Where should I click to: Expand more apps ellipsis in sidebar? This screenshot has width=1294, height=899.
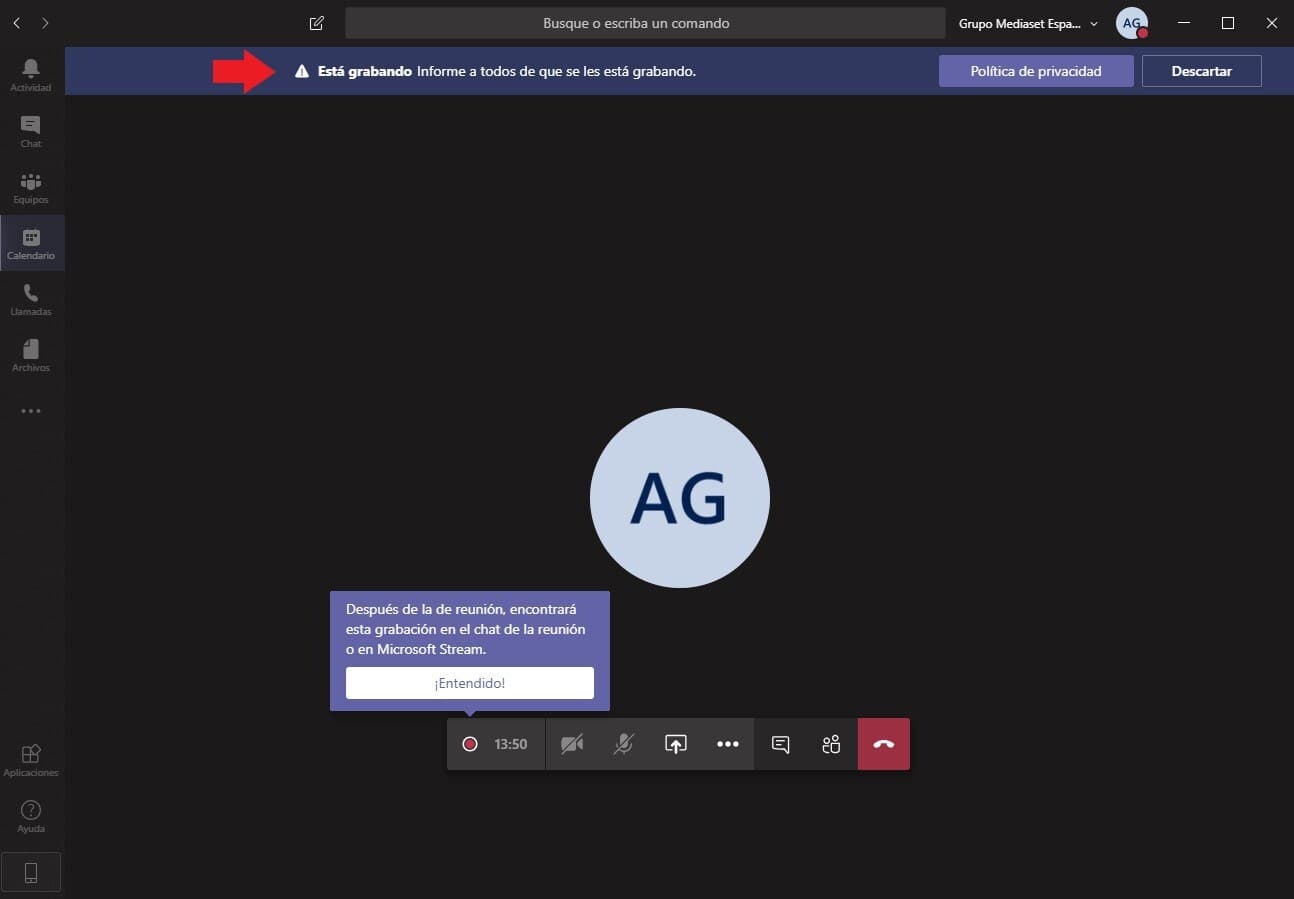point(31,411)
